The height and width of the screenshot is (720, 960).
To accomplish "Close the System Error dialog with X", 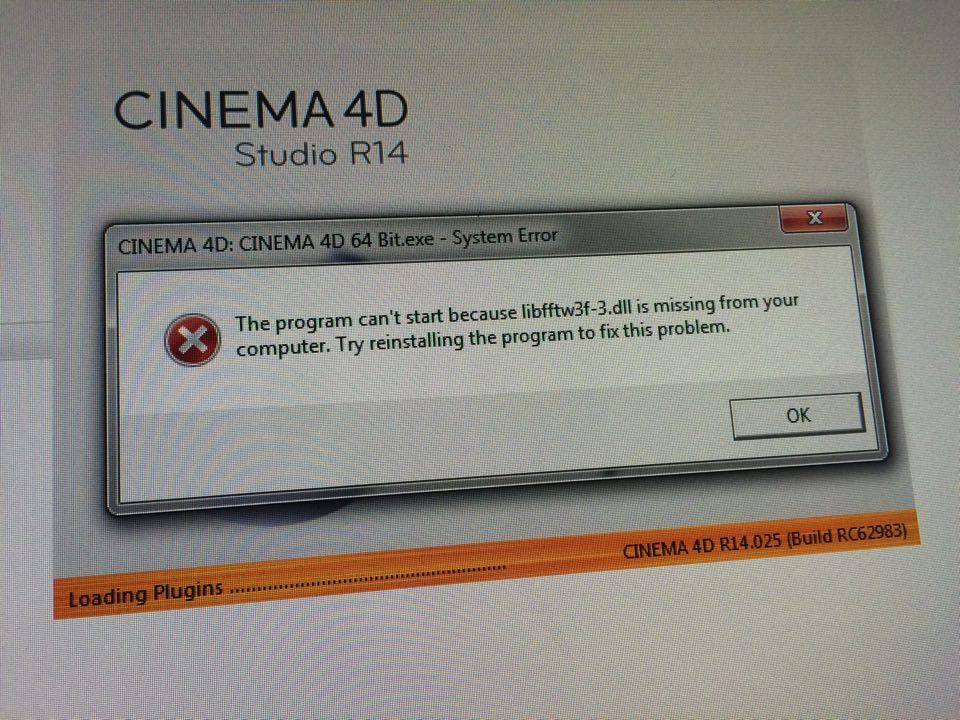I will [814, 218].
